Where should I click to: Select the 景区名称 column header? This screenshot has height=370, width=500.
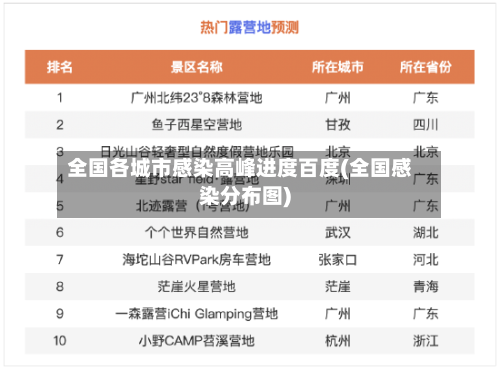click(x=197, y=67)
